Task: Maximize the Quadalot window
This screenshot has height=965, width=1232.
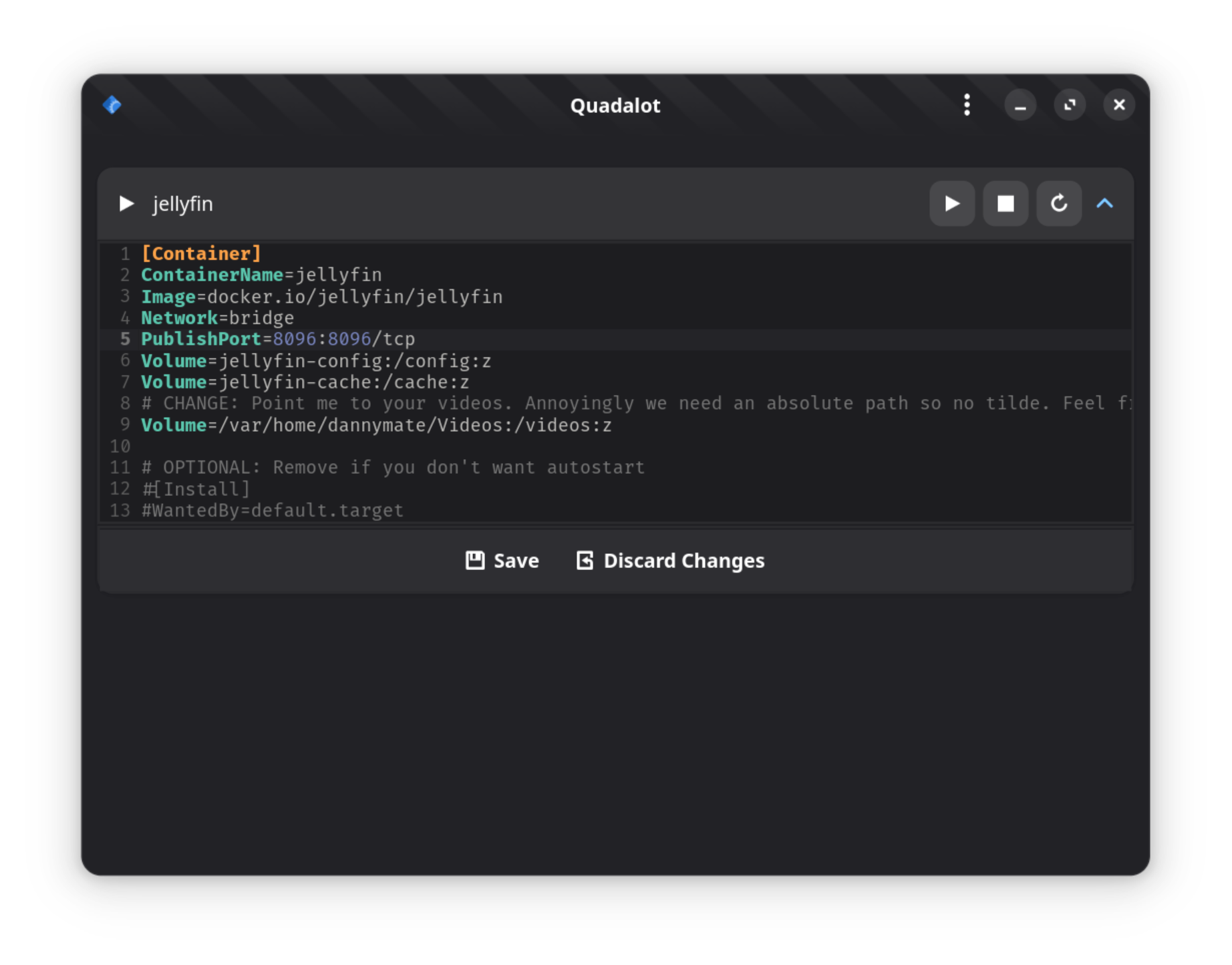Action: (1070, 105)
